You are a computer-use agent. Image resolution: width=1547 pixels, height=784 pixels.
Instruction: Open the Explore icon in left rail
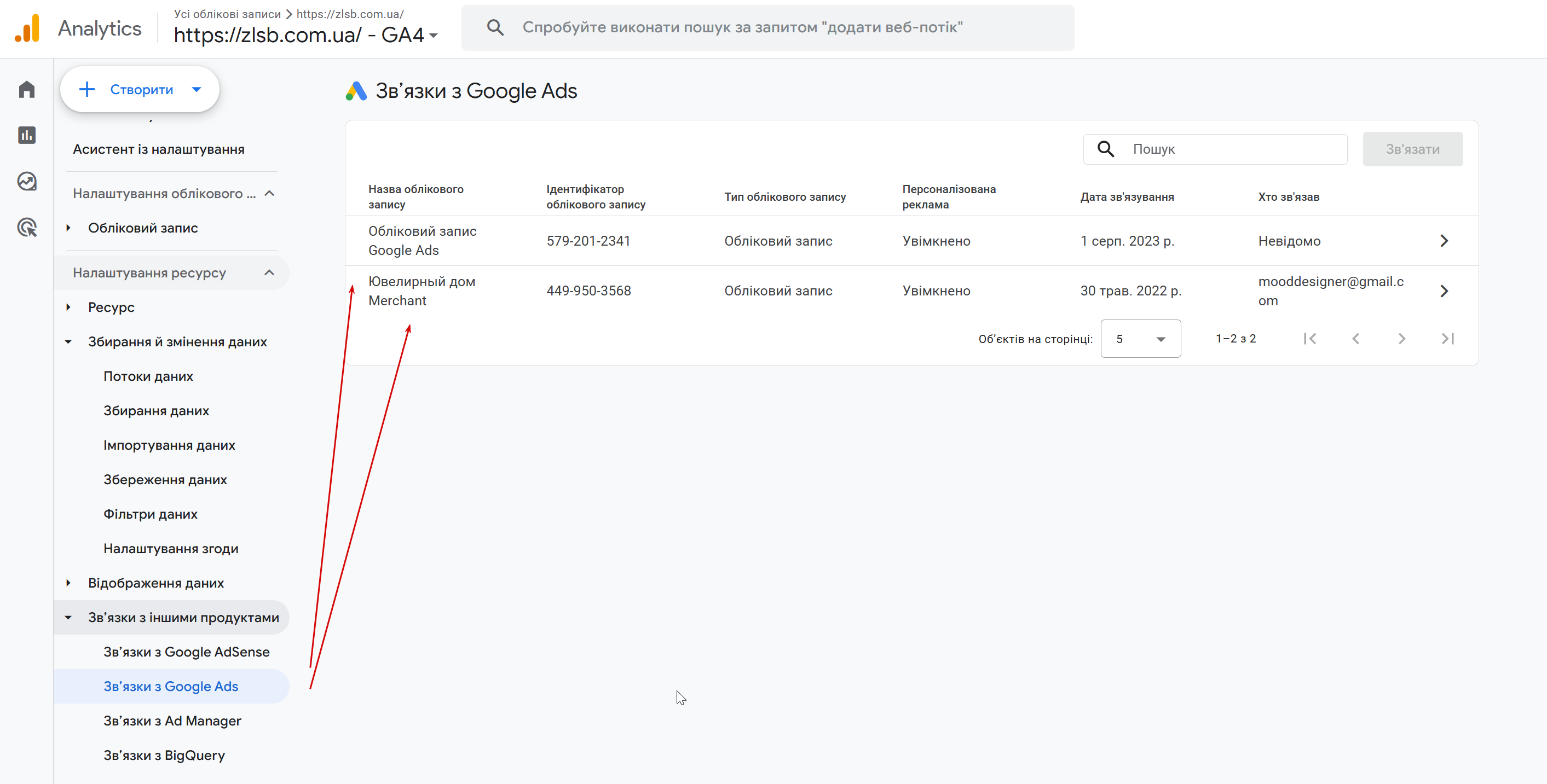pyautogui.click(x=26, y=181)
